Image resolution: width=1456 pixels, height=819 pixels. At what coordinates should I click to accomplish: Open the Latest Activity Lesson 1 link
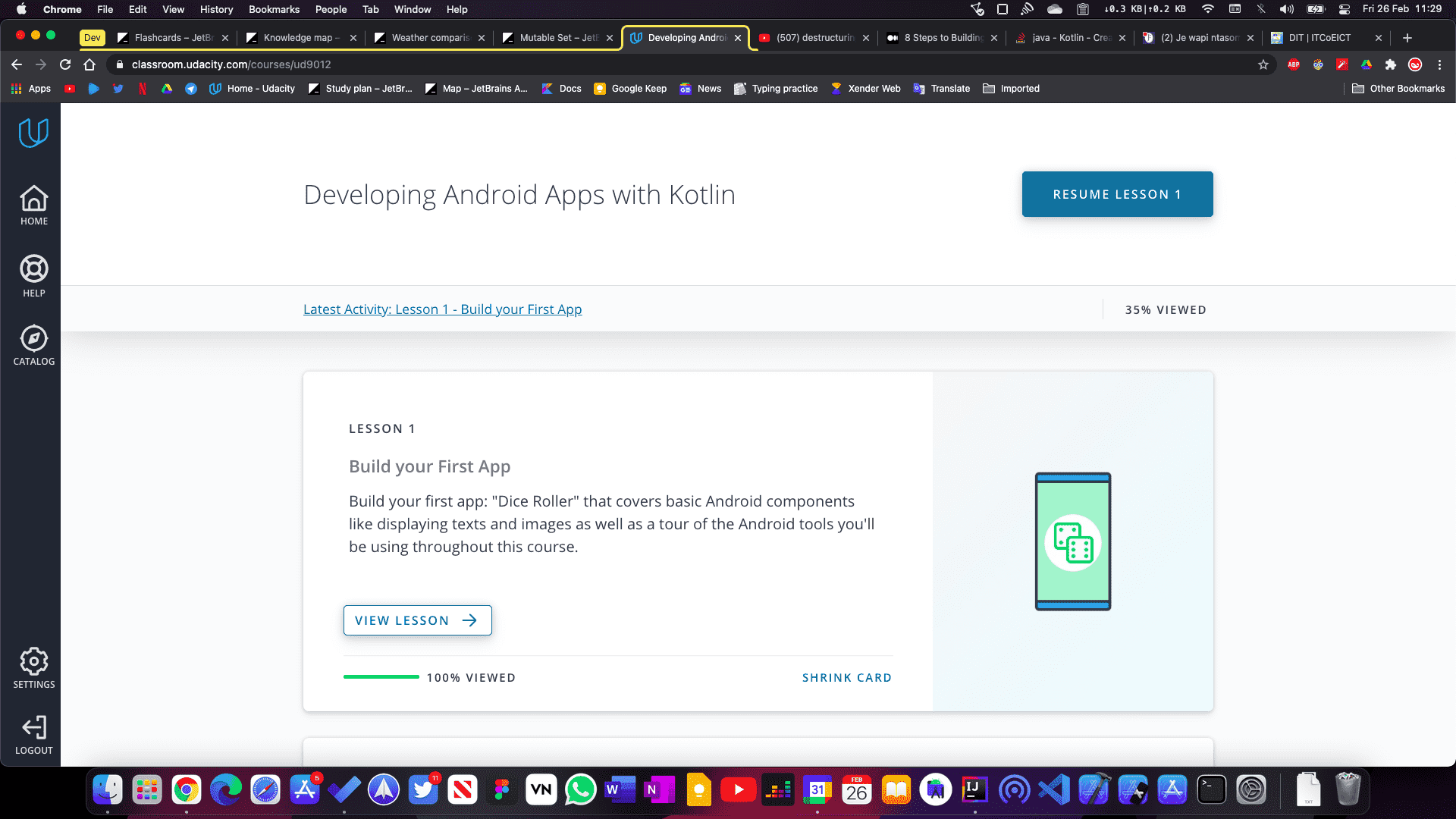442,309
